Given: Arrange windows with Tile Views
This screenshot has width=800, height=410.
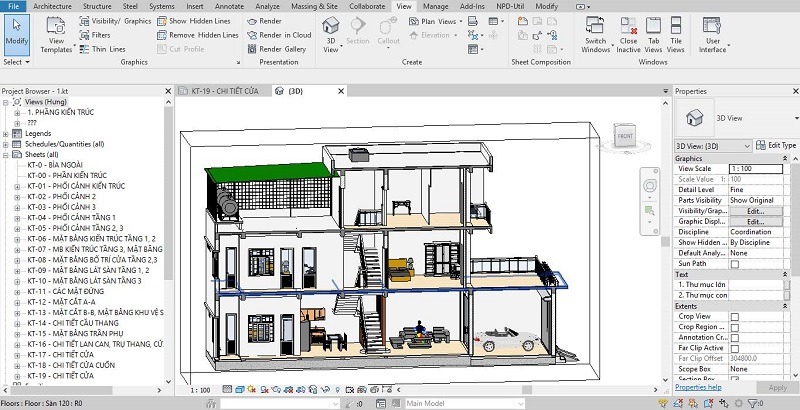Looking at the screenshot, I should pyautogui.click(x=676, y=34).
